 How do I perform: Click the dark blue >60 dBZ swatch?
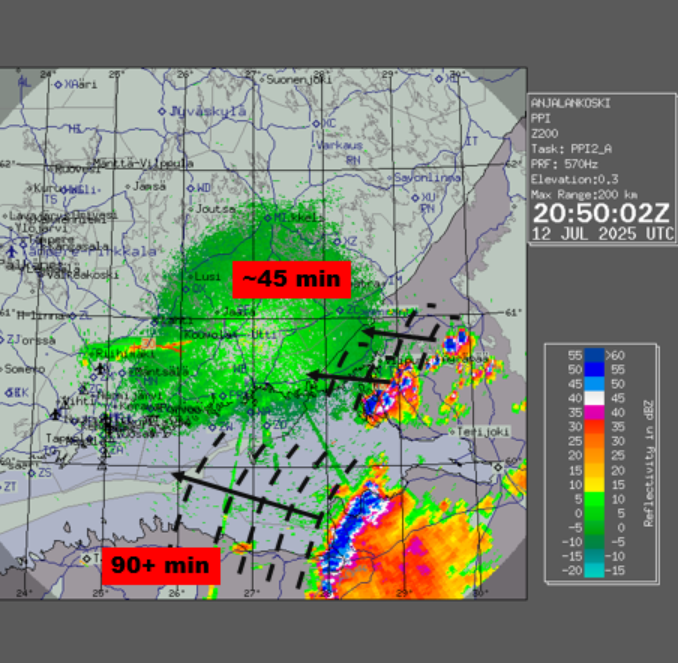[594, 355]
